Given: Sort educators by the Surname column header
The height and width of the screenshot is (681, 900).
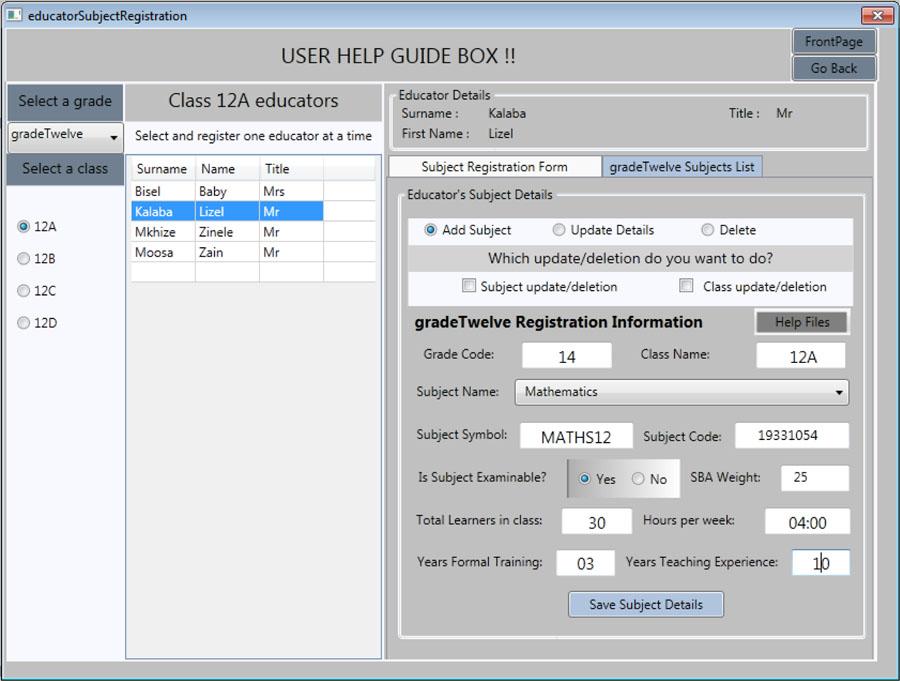Looking at the screenshot, I should [162, 169].
